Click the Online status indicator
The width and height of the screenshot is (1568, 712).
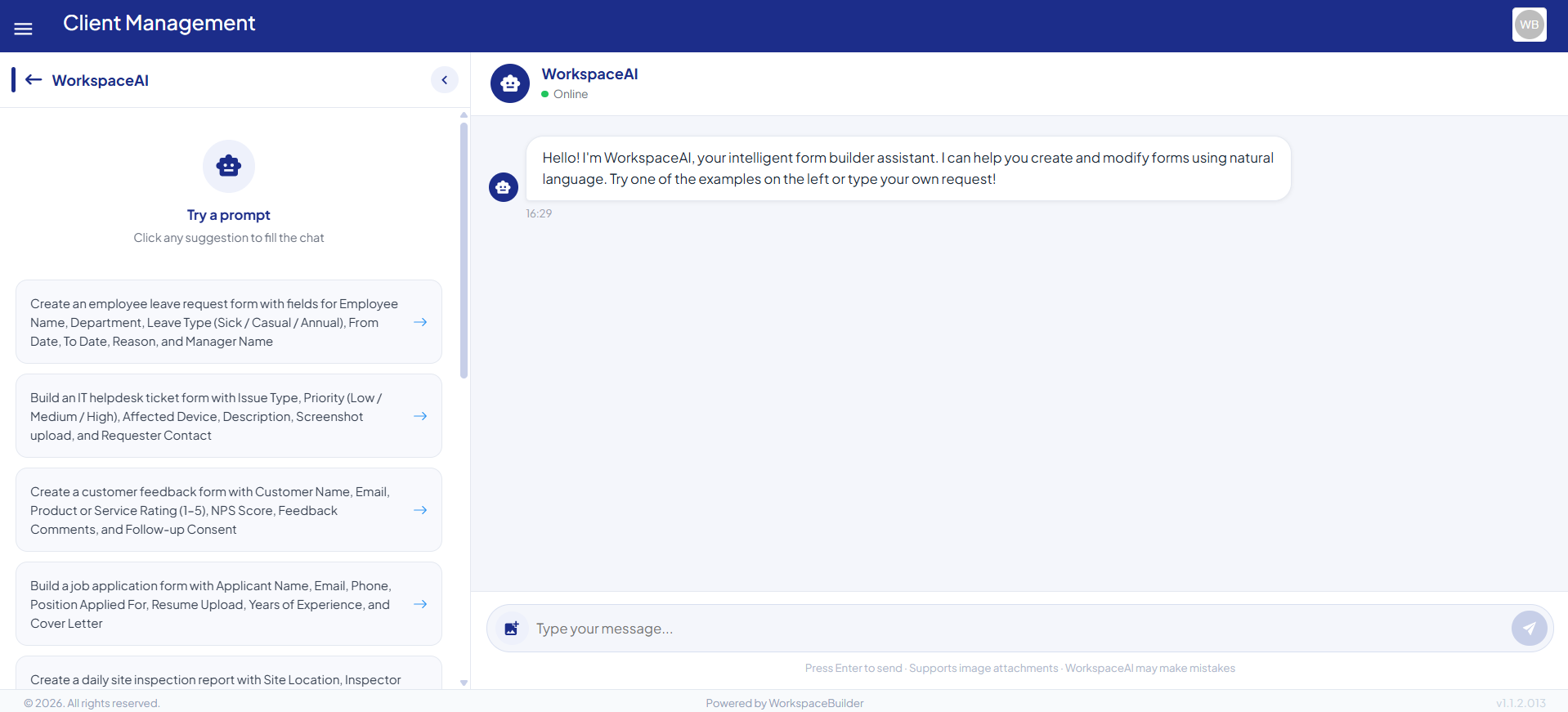[x=565, y=94]
